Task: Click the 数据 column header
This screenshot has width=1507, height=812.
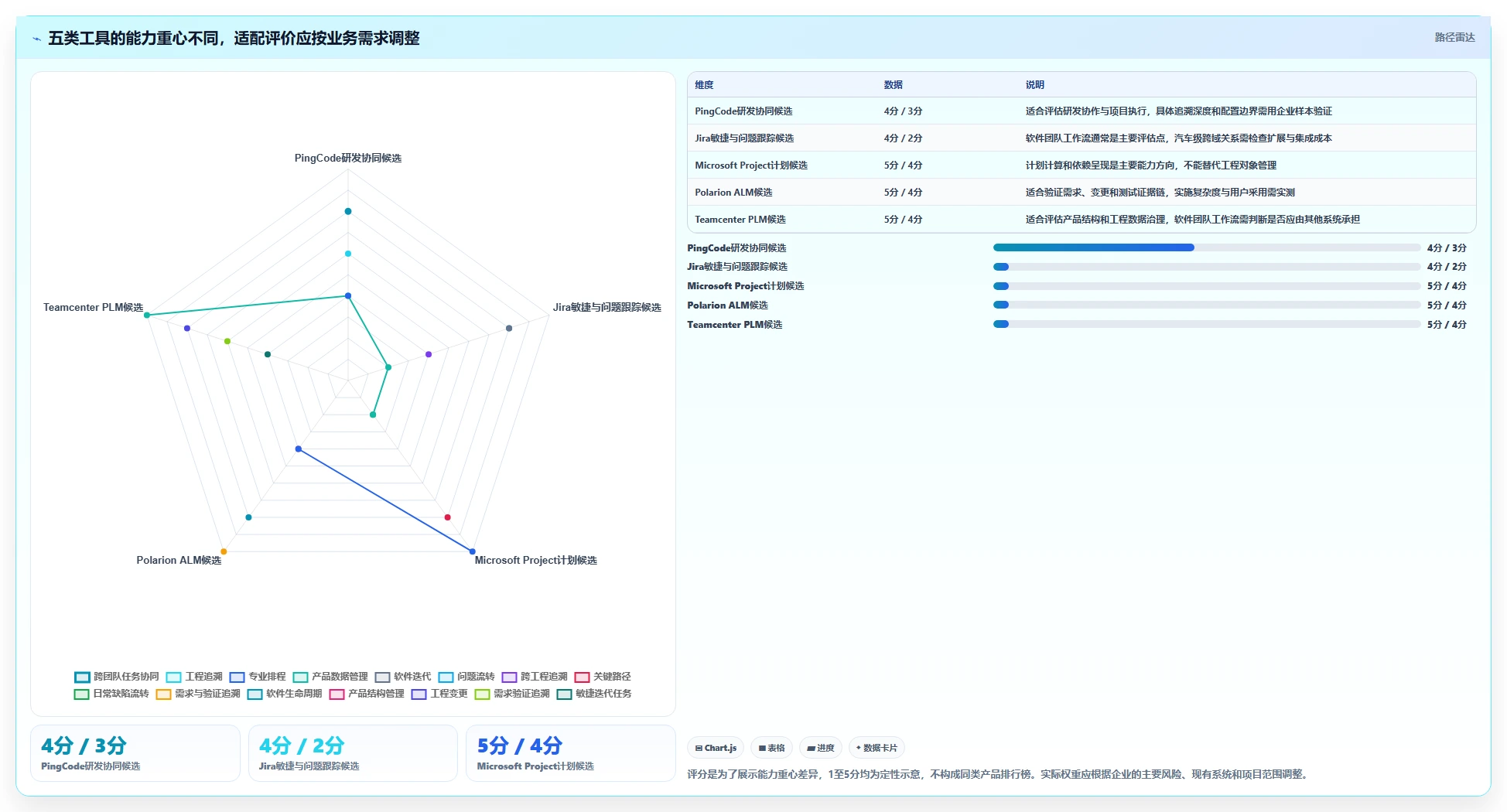Action: 894,85
